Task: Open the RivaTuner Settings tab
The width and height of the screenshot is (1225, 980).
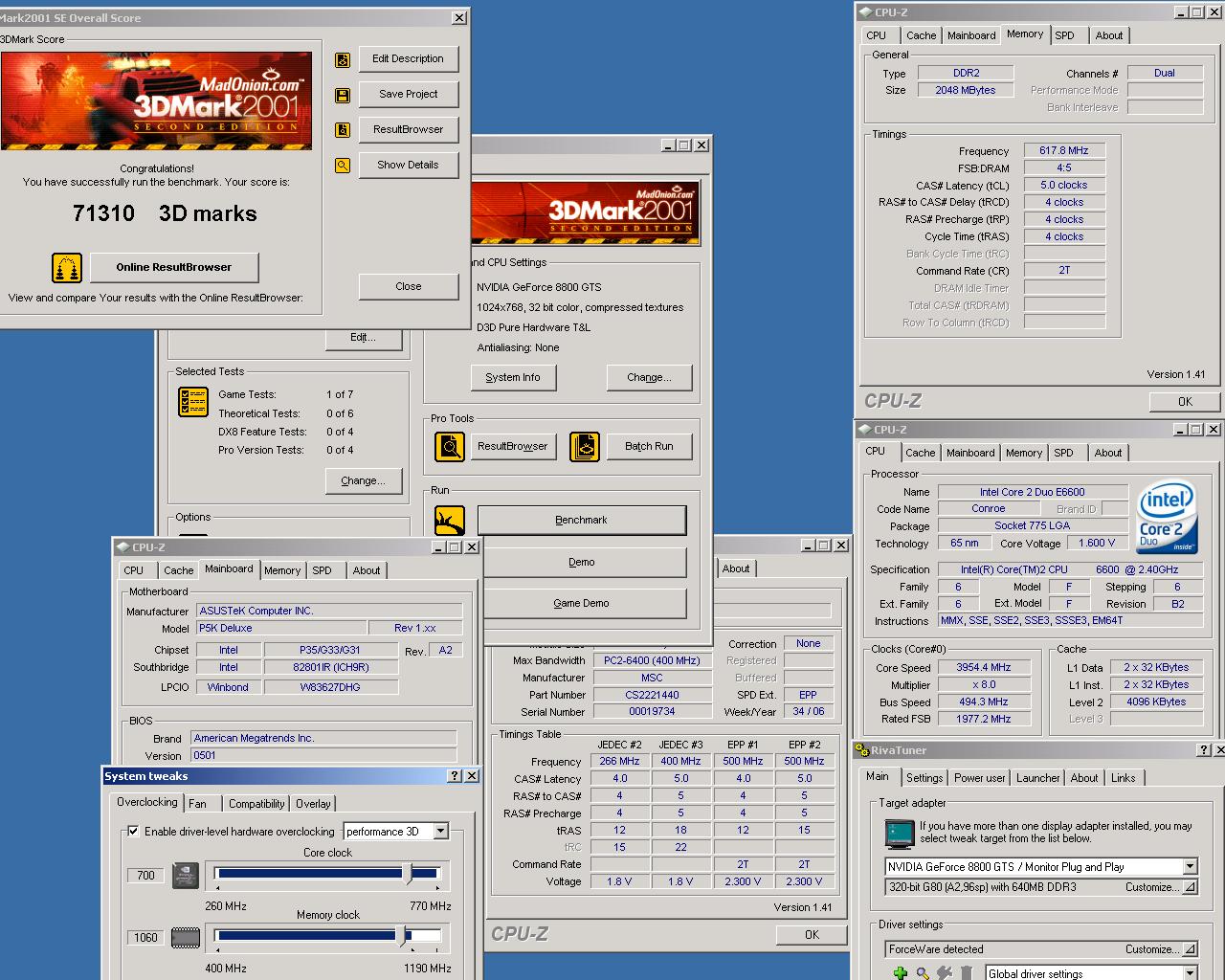Action: click(x=924, y=778)
